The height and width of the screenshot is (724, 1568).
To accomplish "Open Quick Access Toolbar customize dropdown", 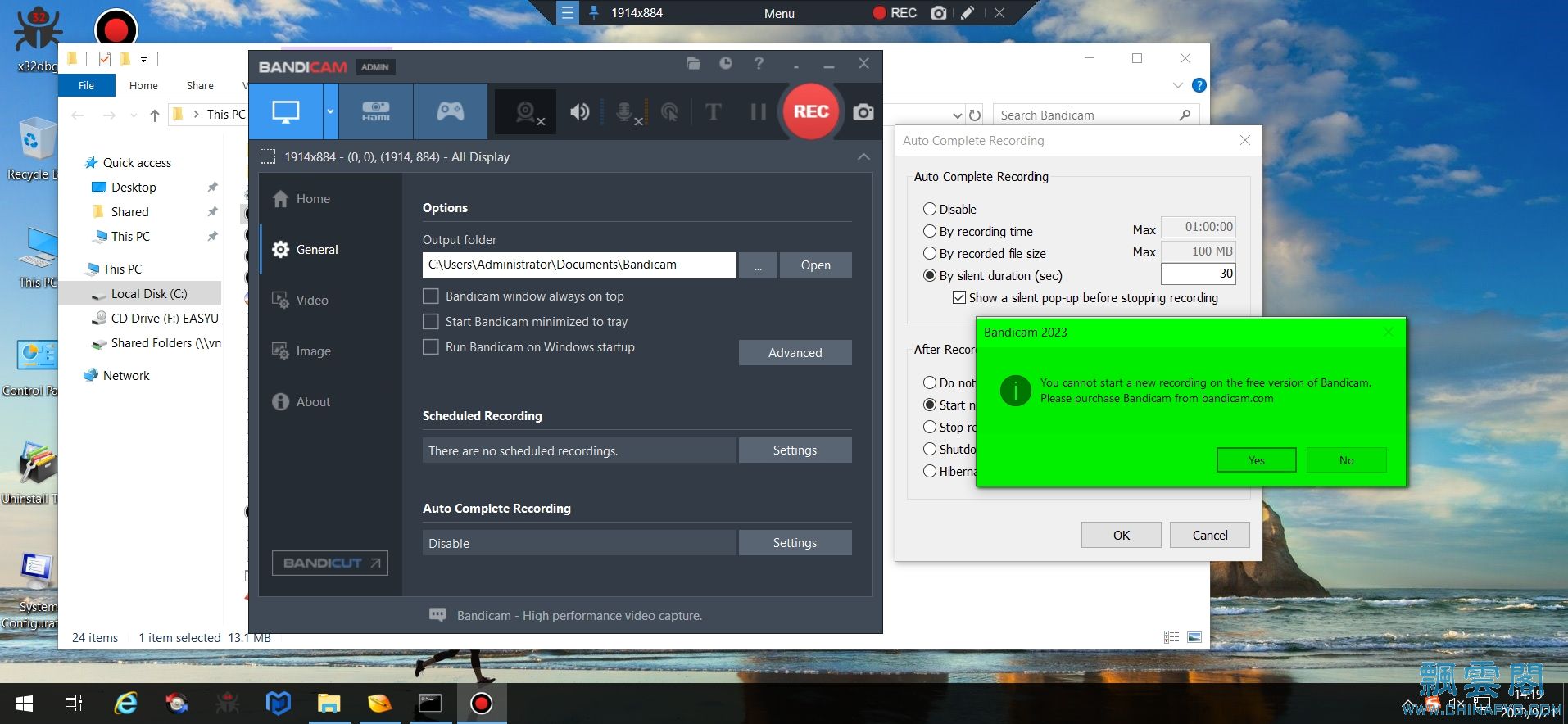I will (143, 59).
